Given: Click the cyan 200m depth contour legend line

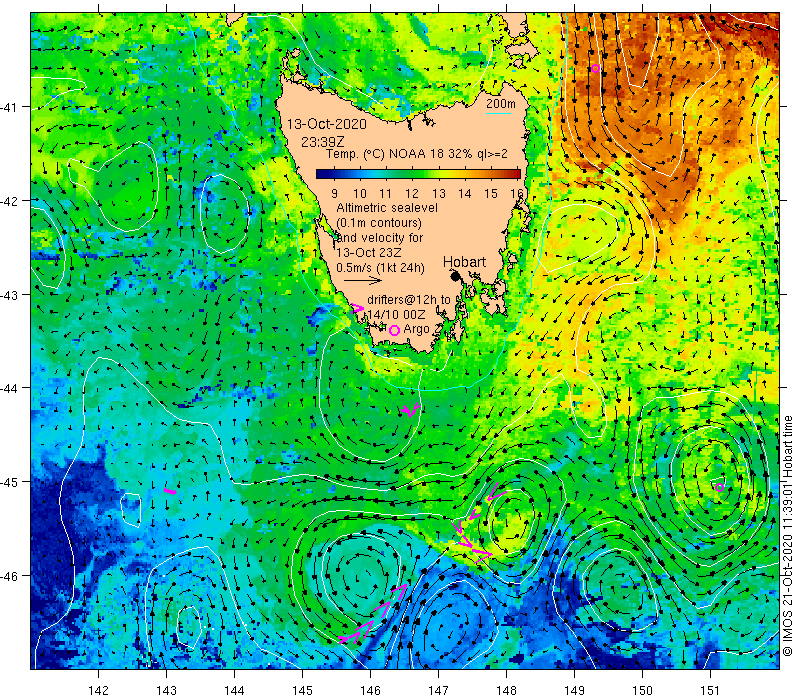Looking at the screenshot, I should (498, 113).
